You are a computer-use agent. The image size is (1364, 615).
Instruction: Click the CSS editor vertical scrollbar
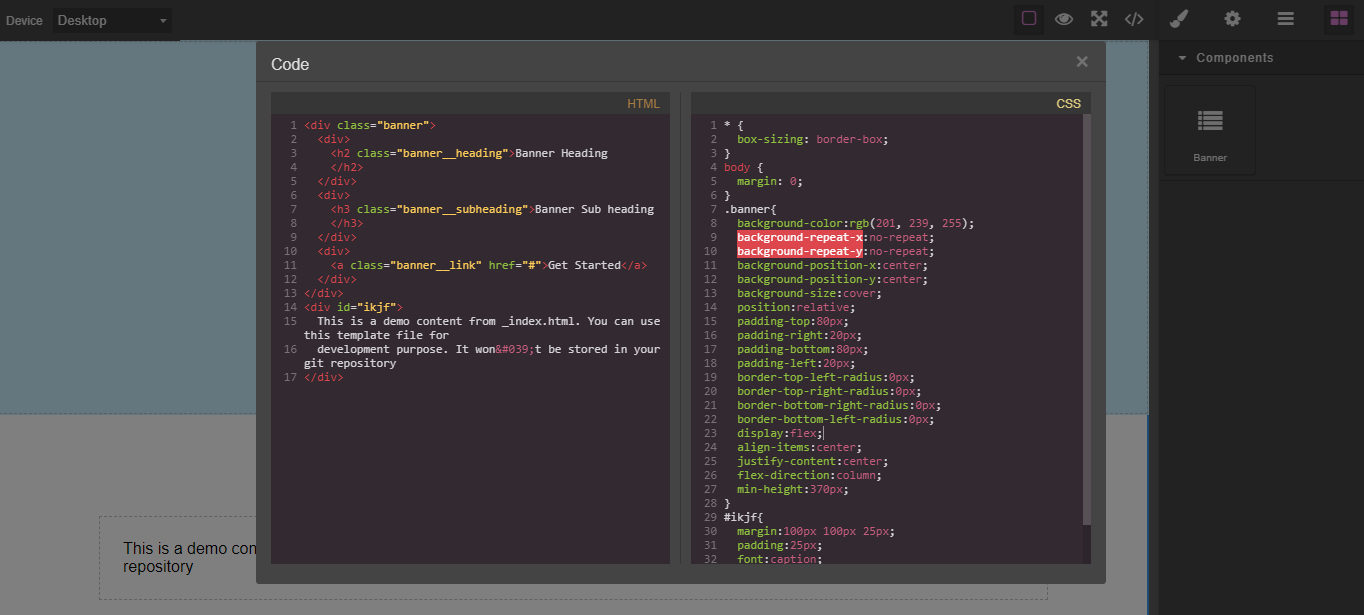[x=1087, y=320]
